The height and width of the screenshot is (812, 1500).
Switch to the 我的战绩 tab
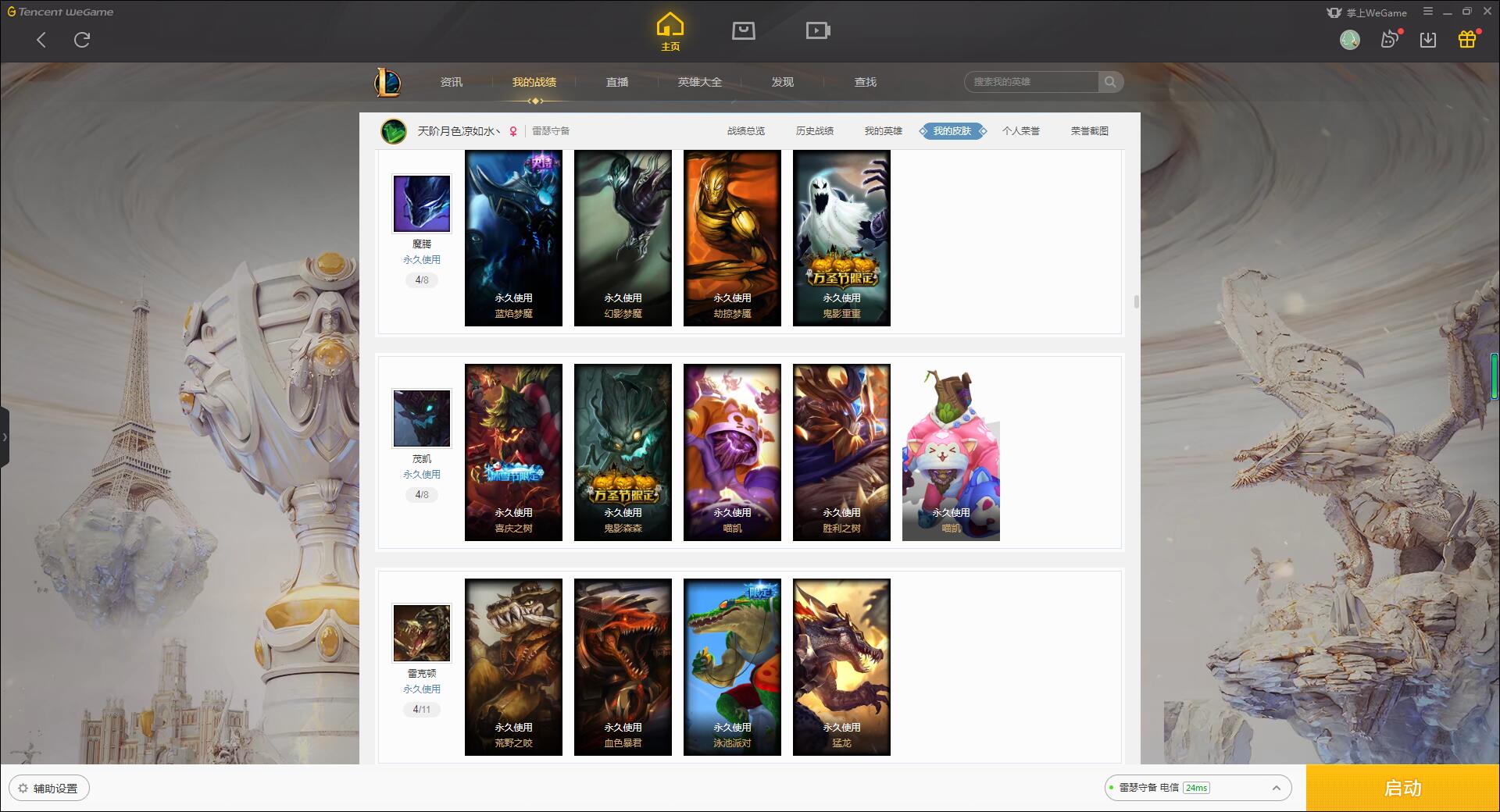[x=534, y=82]
